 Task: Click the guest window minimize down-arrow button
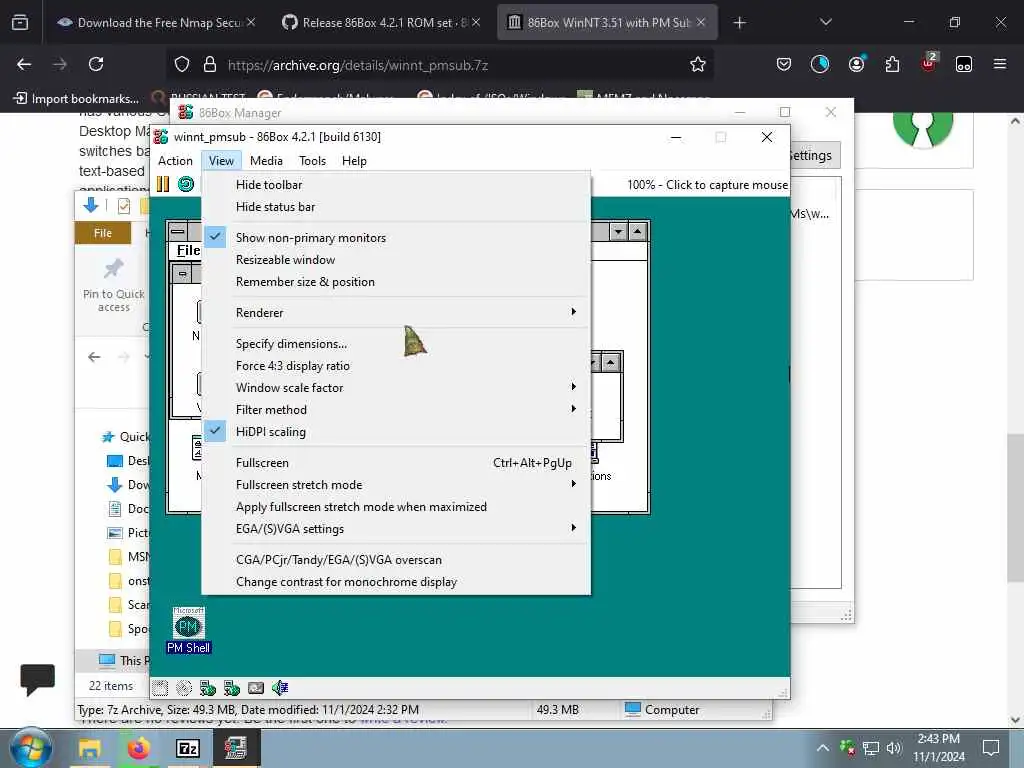pos(618,232)
